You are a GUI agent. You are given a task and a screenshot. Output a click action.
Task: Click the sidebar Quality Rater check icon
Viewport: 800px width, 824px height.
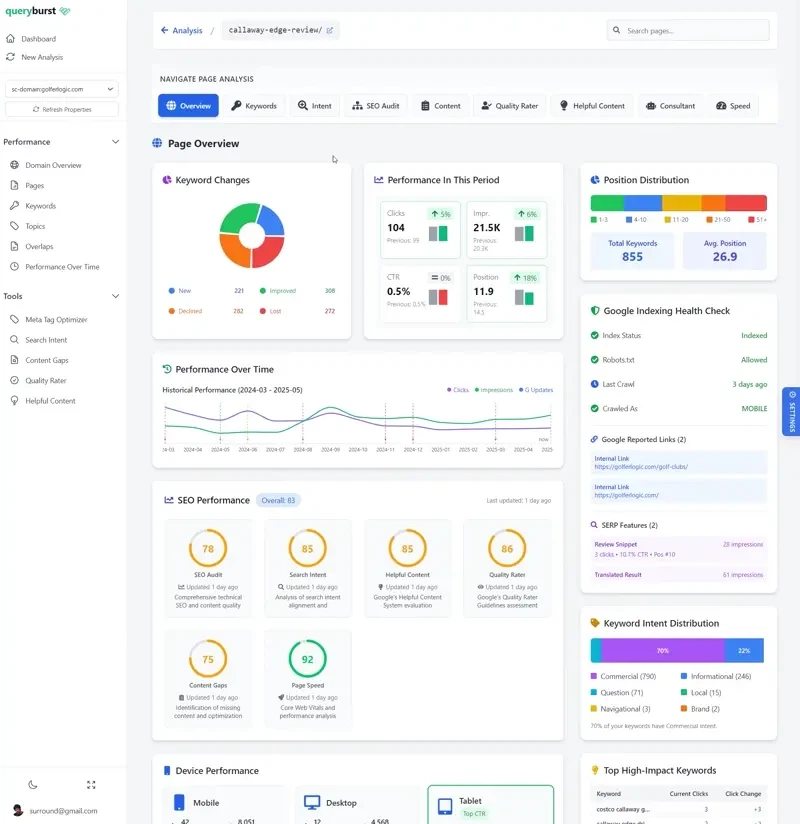pos(14,380)
